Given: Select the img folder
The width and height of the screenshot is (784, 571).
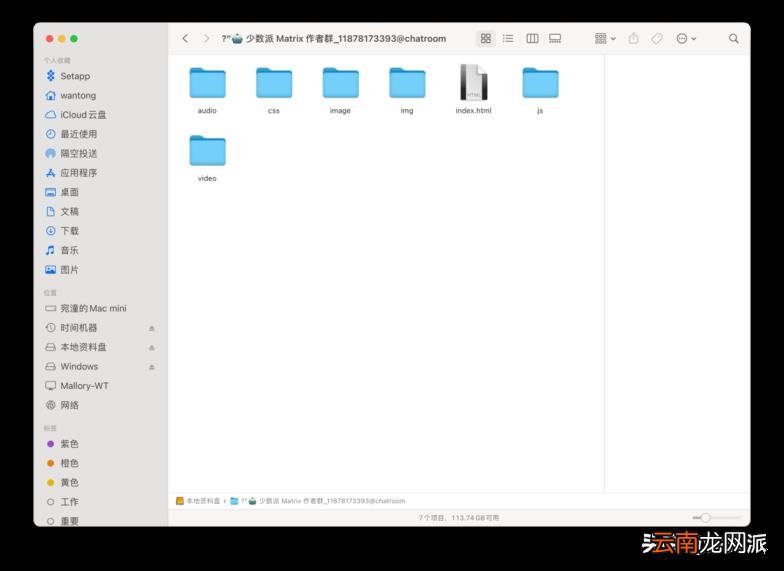Looking at the screenshot, I should point(407,90).
